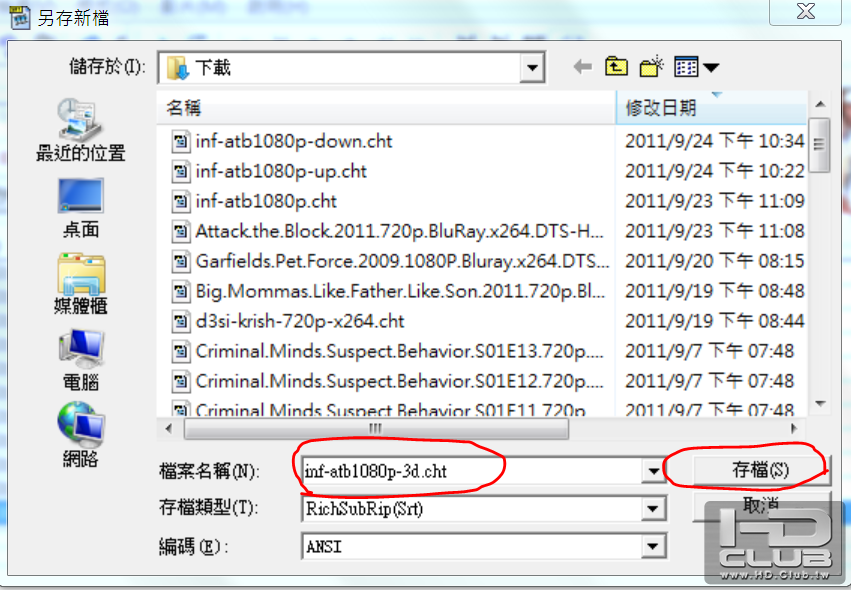Expand the 存檔類型 dropdown
The height and width of the screenshot is (590, 851).
[x=653, y=509]
